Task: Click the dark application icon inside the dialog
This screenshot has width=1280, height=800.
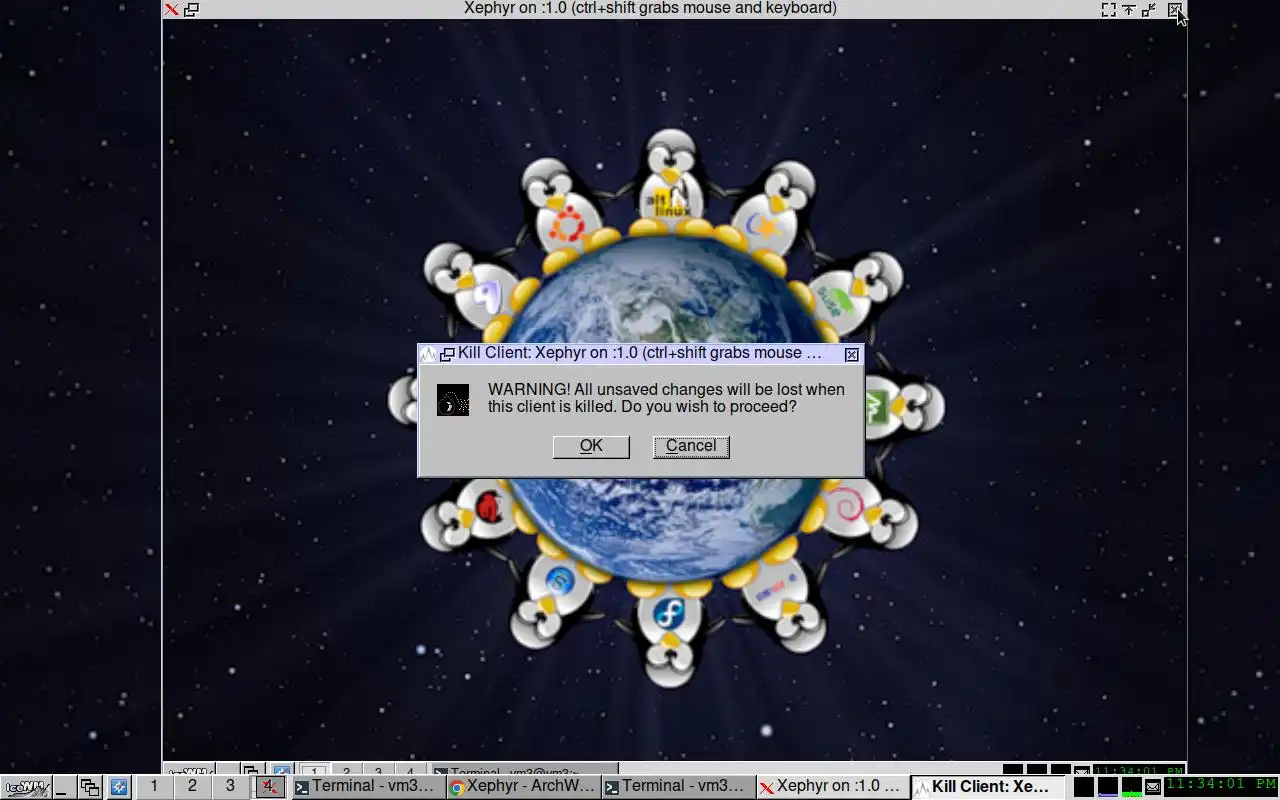Action: [x=453, y=400]
